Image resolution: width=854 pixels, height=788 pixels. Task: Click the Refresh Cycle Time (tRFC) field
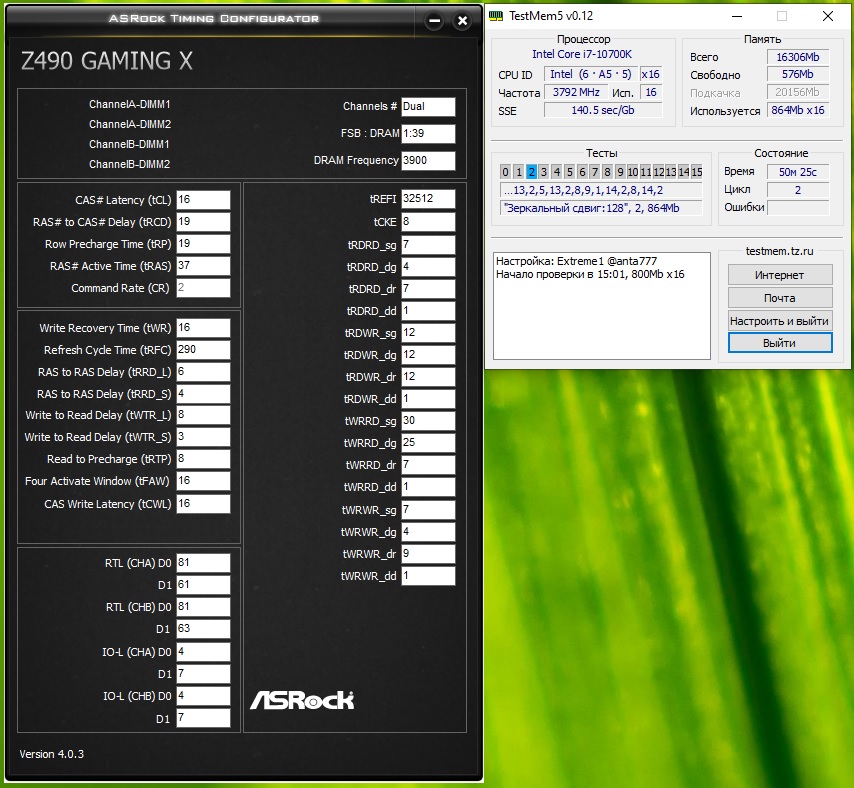(x=203, y=350)
